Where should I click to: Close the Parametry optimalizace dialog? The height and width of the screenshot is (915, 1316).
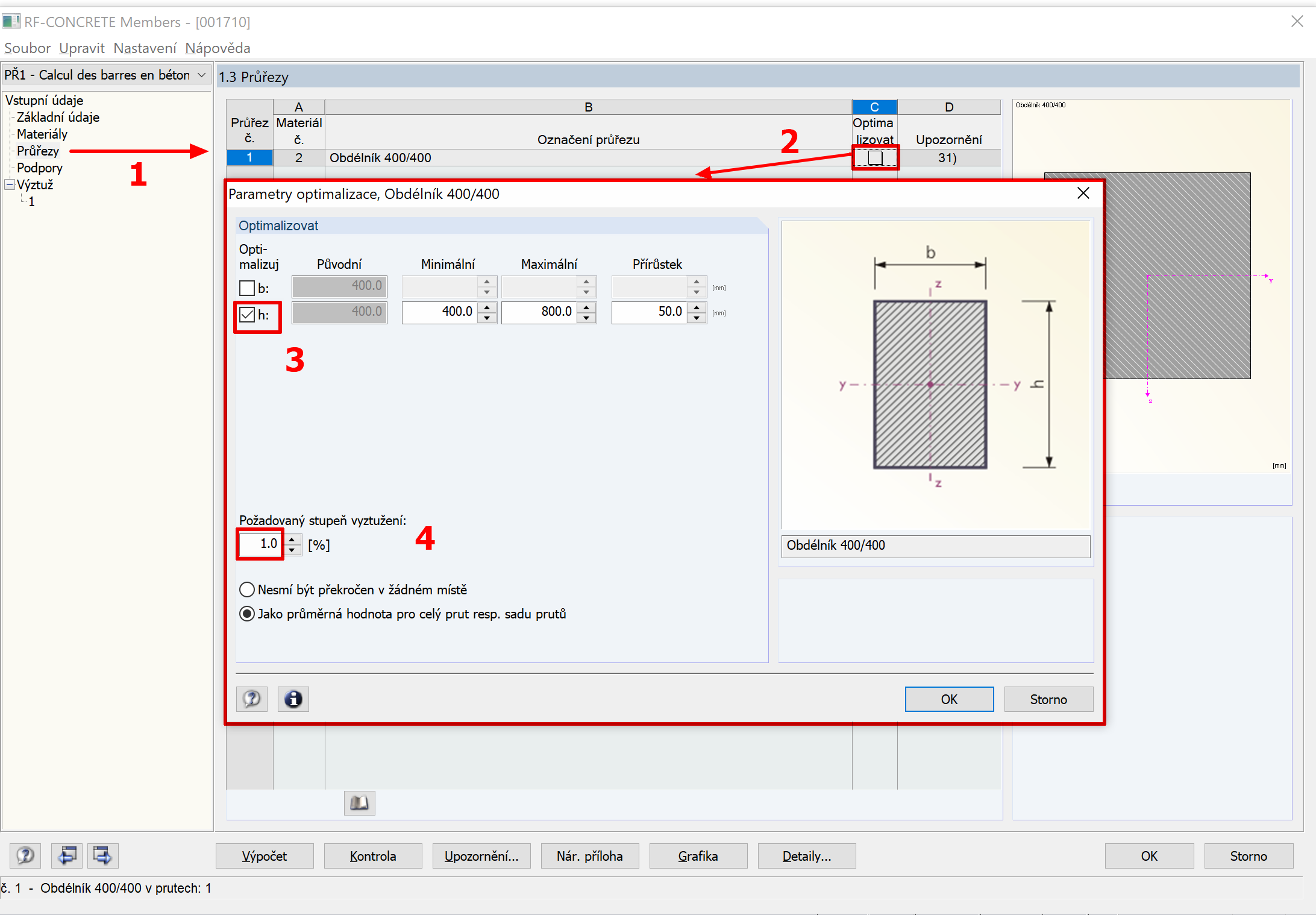click(1083, 193)
